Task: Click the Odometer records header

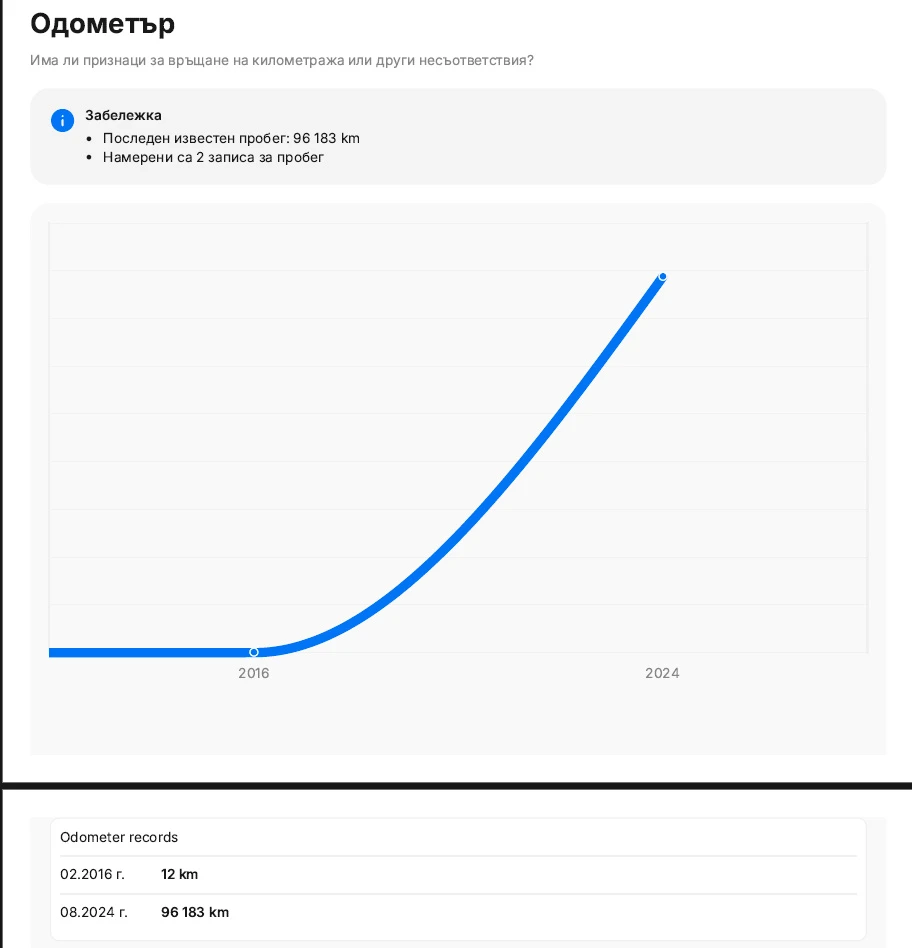Action: (x=119, y=837)
